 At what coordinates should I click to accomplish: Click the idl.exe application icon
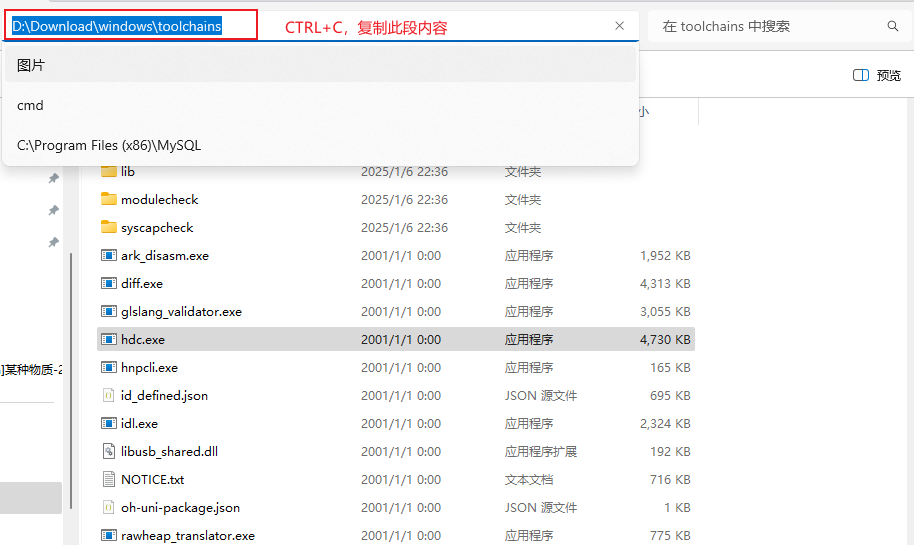tap(108, 423)
